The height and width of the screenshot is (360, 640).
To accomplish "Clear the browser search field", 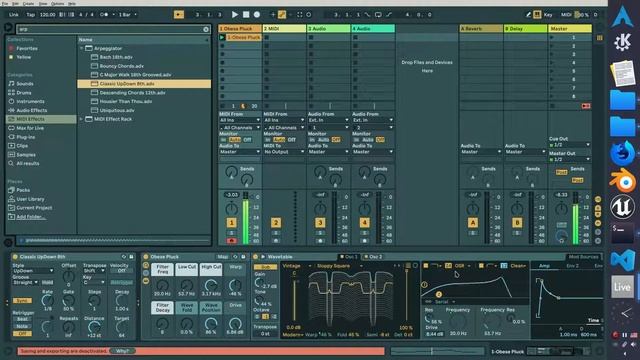I will (206, 29).
